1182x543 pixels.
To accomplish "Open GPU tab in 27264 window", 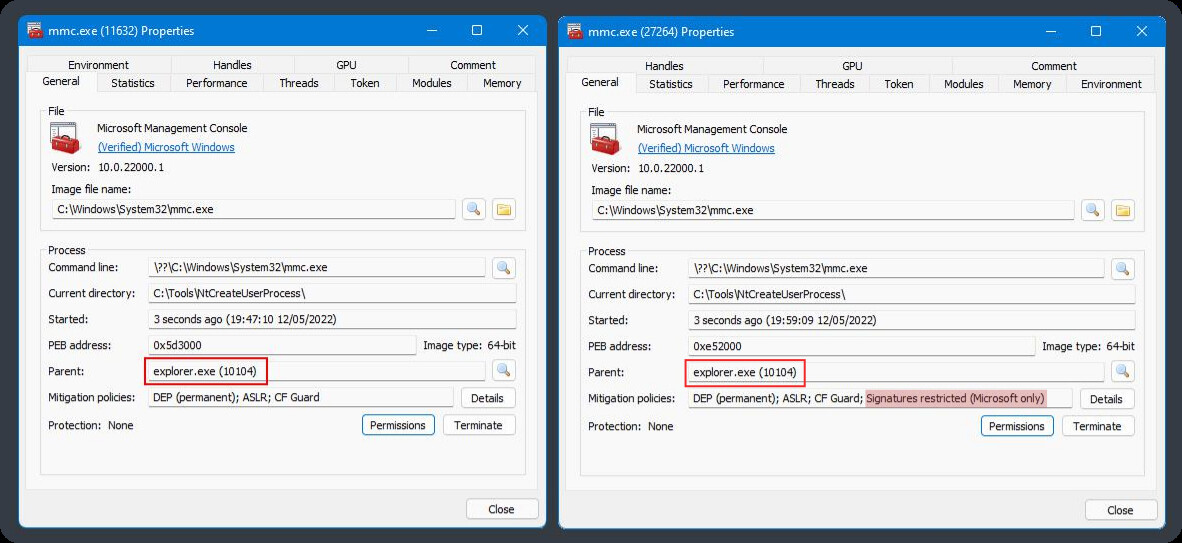I will point(852,66).
